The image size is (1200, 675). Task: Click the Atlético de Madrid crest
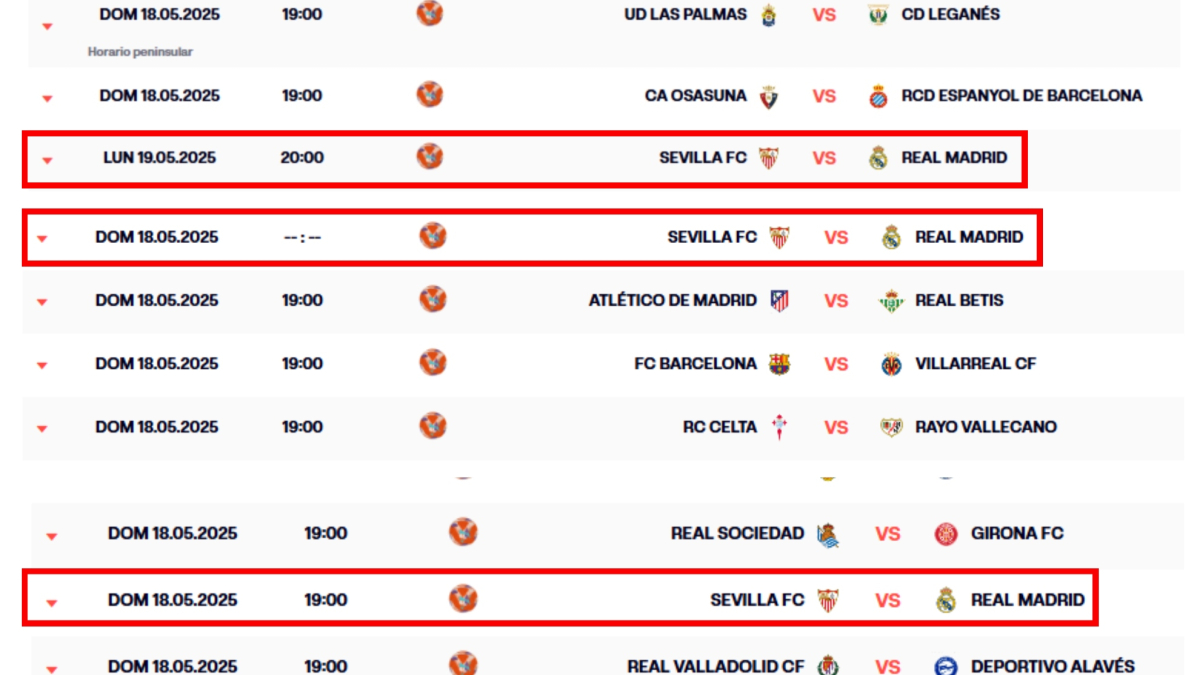click(x=779, y=300)
